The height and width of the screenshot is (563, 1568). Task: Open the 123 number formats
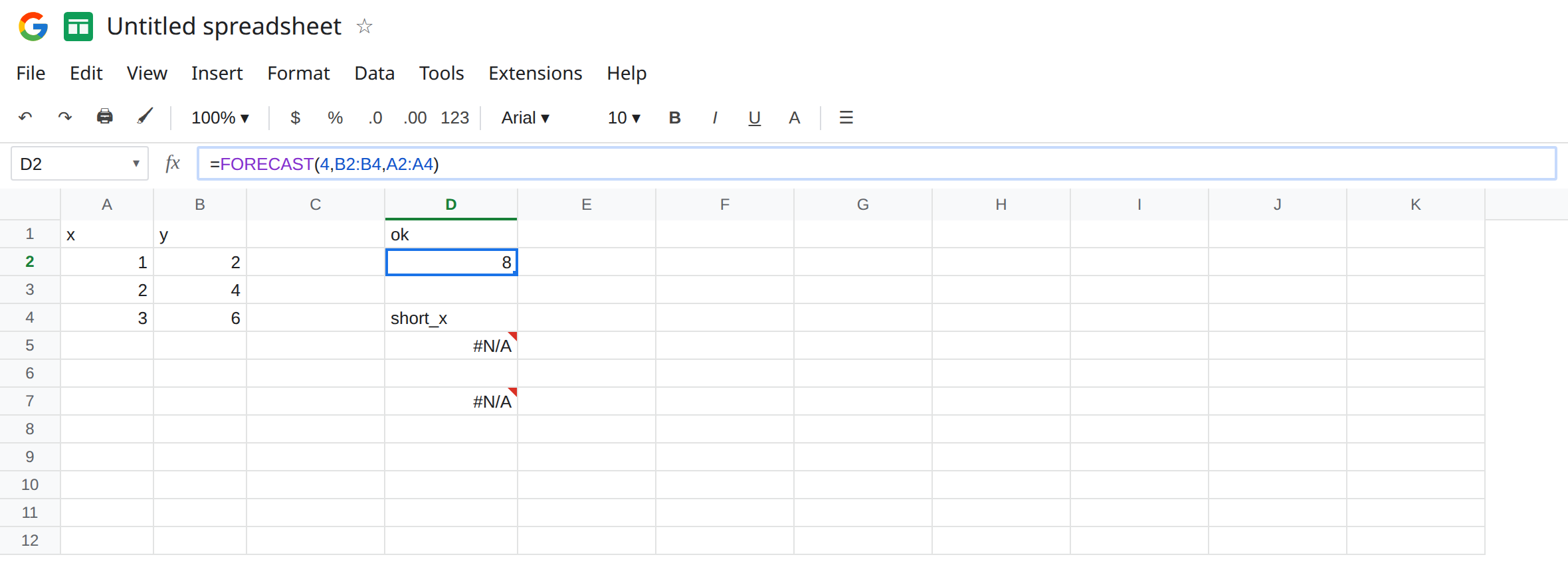455,118
